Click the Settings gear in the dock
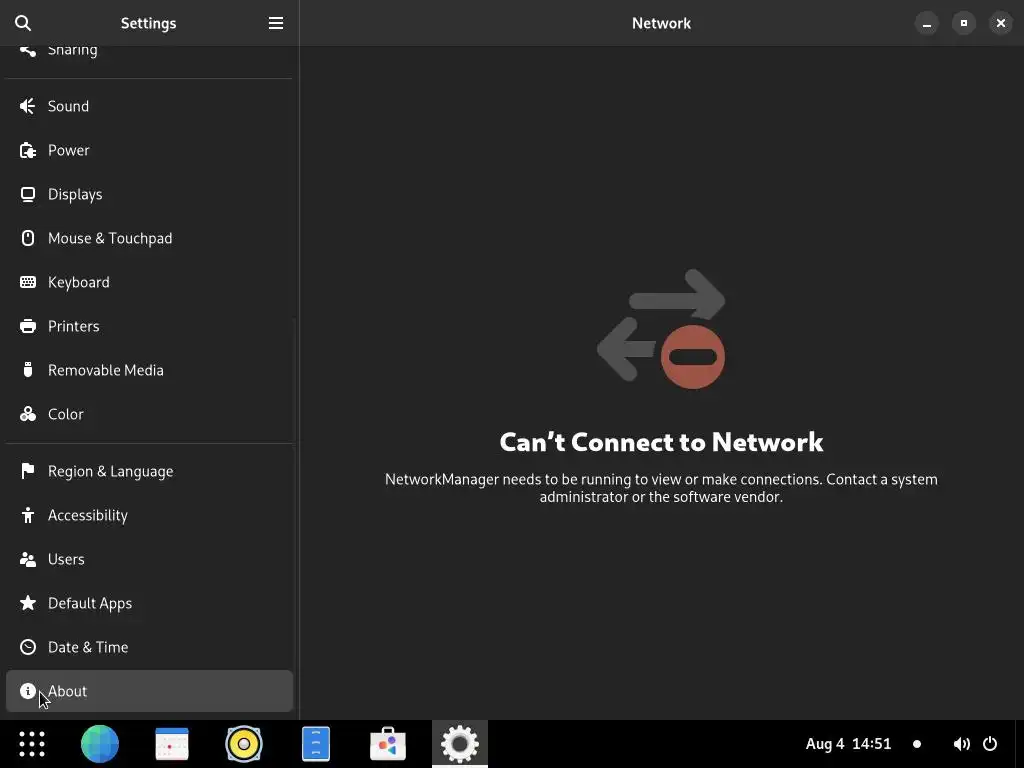The width and height of the screenshot is (1024, 768). (x=460, y=744)
